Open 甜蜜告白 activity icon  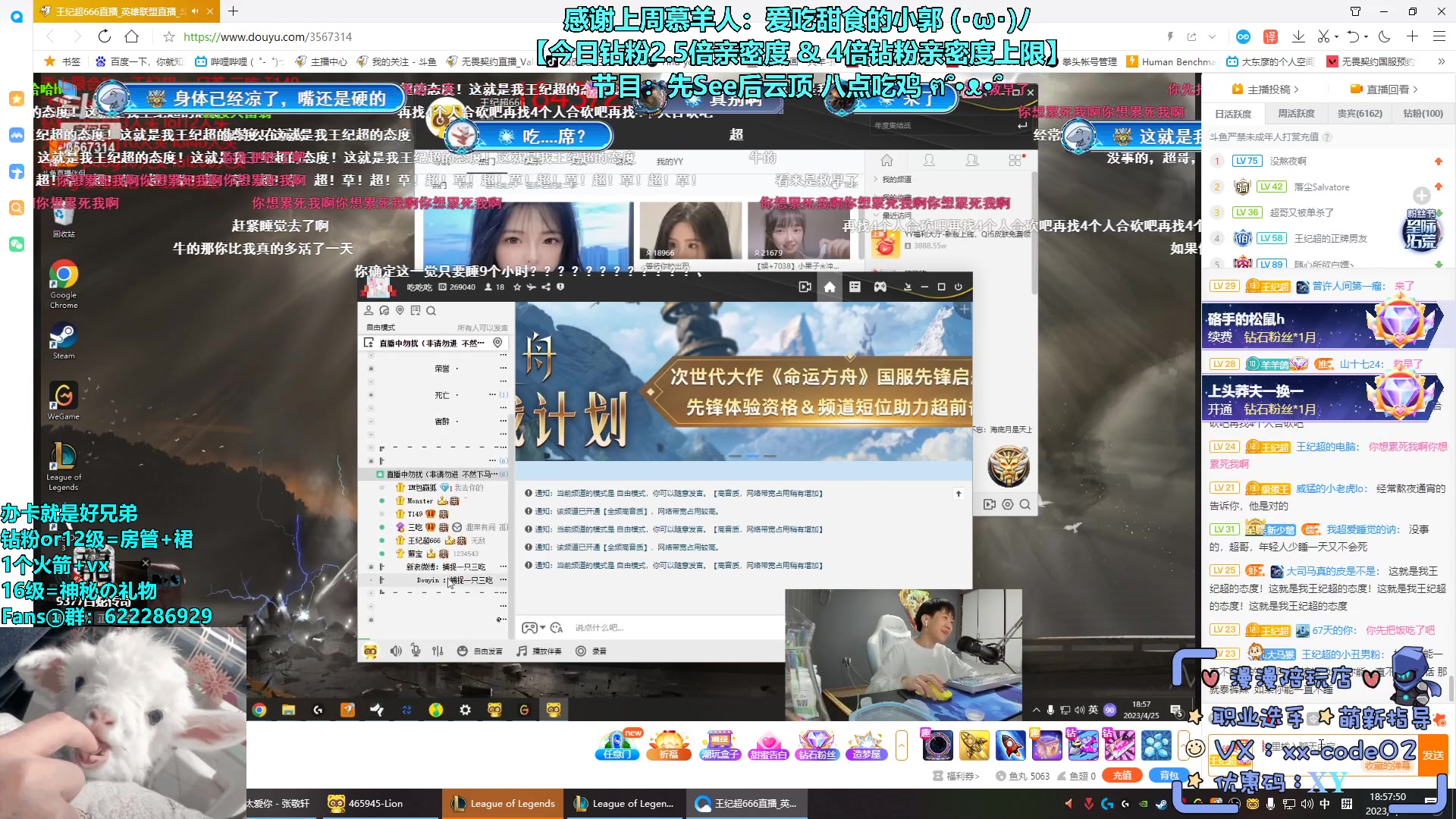[768, 745]
